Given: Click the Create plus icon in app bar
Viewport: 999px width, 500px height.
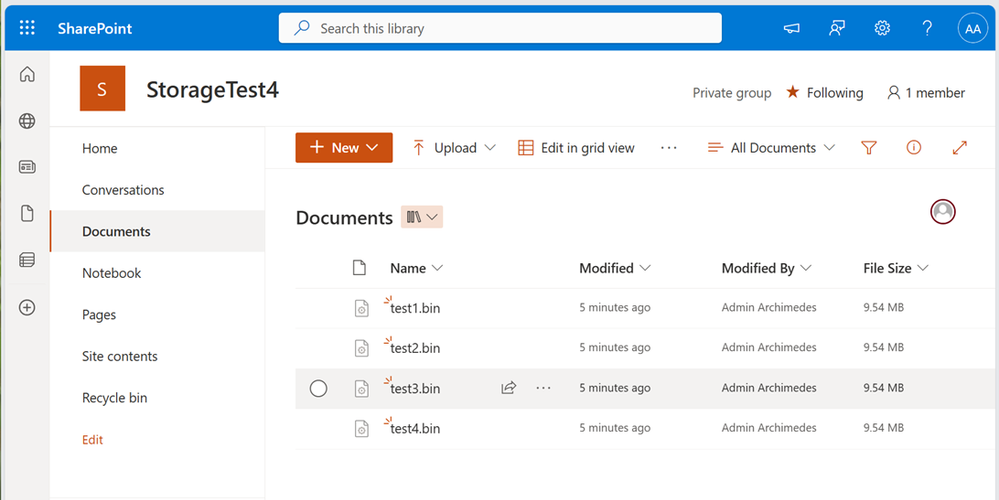Looking at the screenshot, I should tap(27, 308).
